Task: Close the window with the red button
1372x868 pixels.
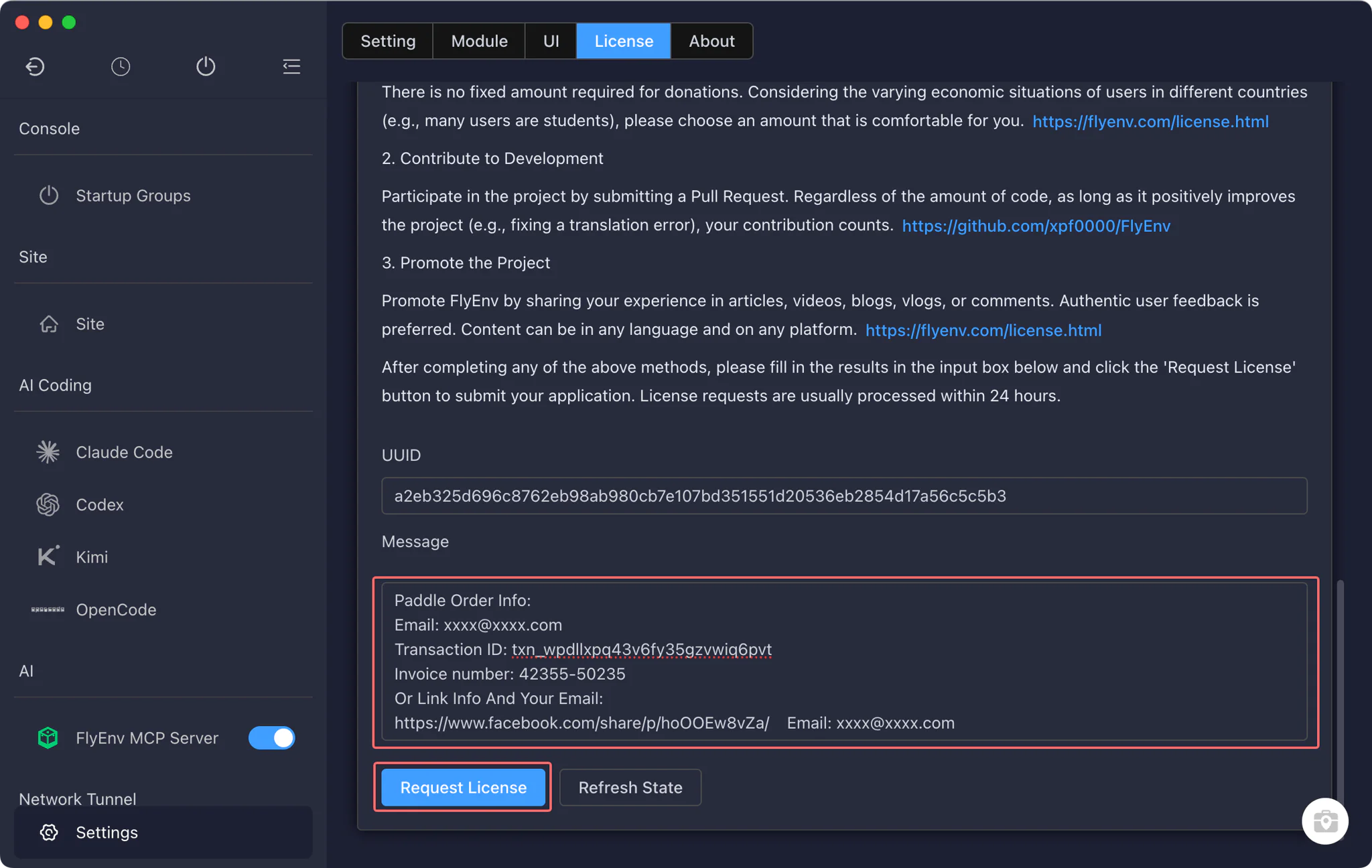Action: click(22, 22)
